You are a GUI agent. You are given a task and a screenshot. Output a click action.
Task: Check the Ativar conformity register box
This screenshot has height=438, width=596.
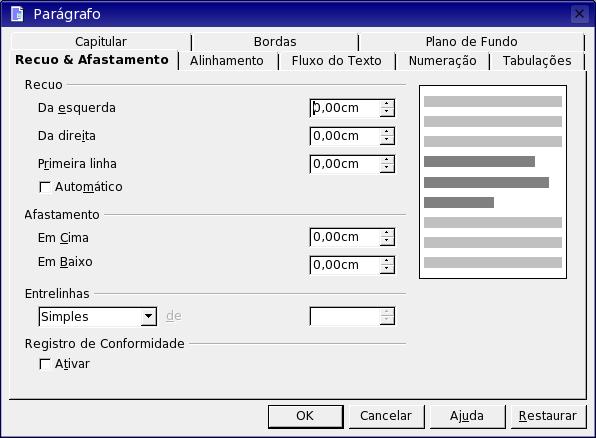point(45,364)
